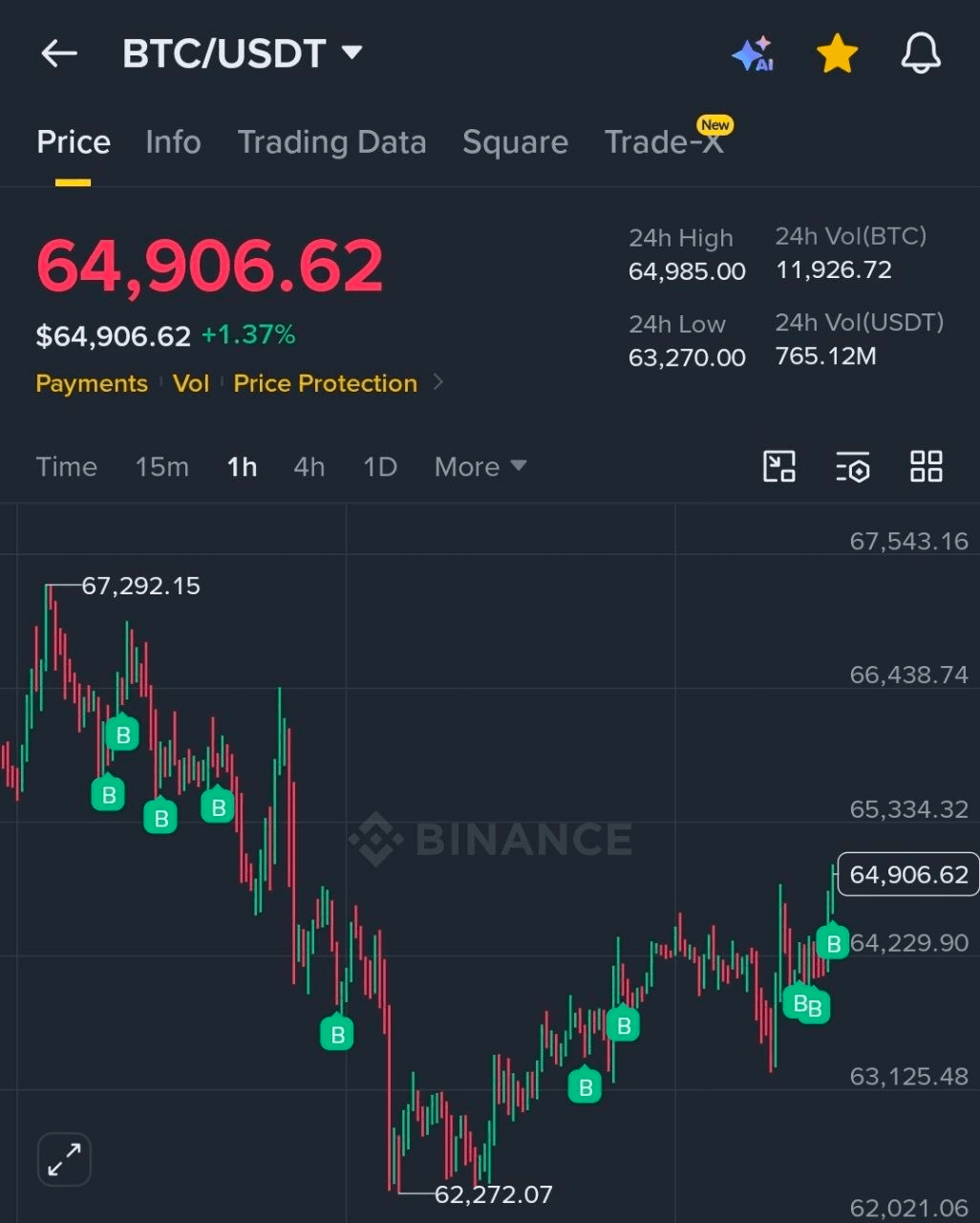
Task: Click the 67,543.16 price axis label
Action: click(909, 541)
